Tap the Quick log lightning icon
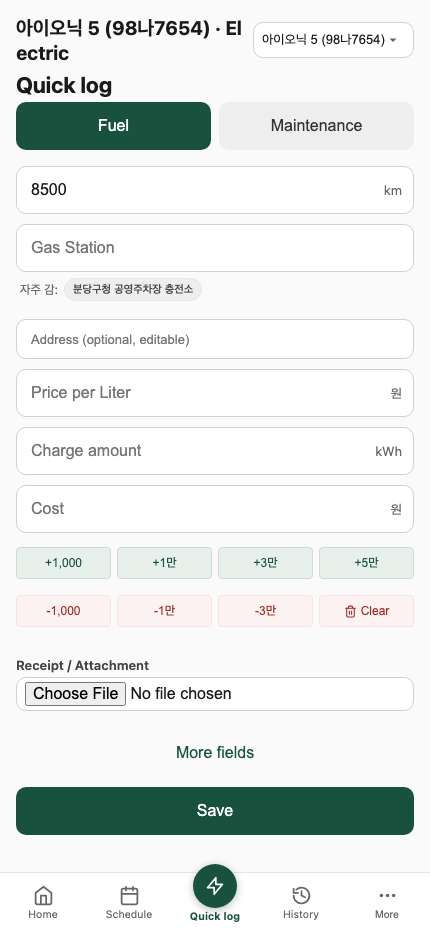 215,886
